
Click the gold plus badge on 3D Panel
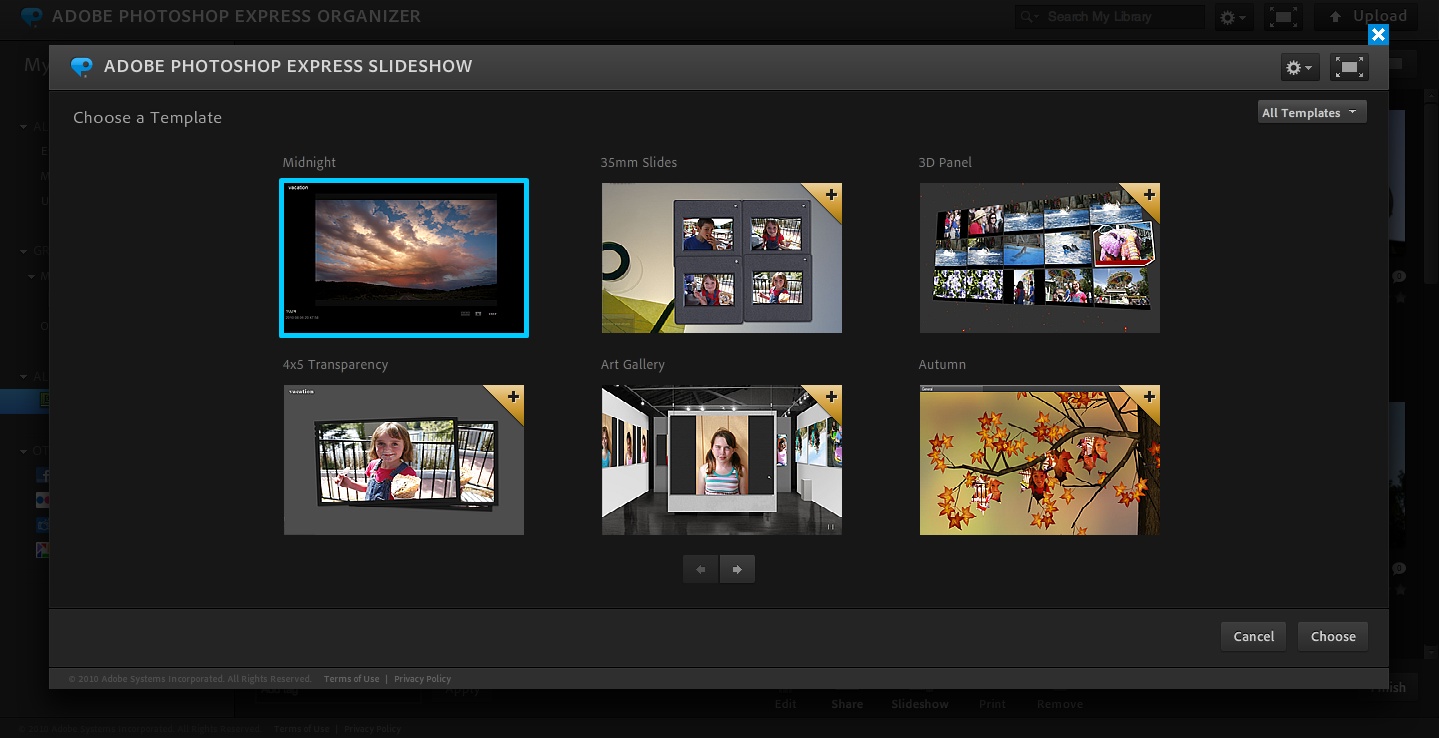tap(1148, 195)
